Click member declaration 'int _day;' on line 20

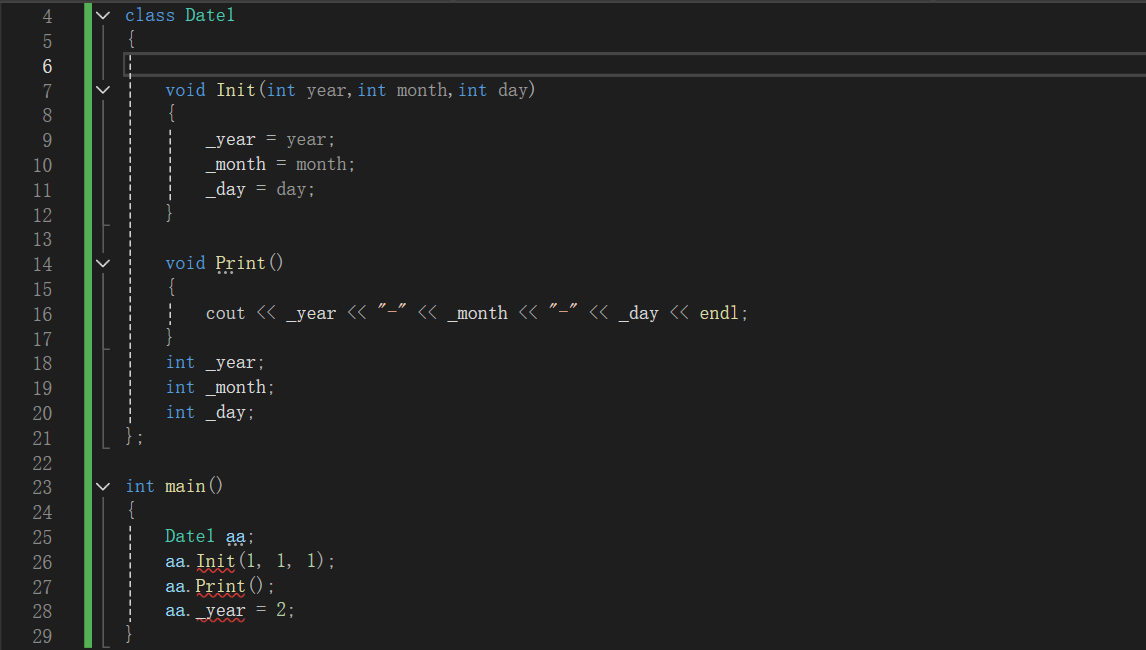210,412
